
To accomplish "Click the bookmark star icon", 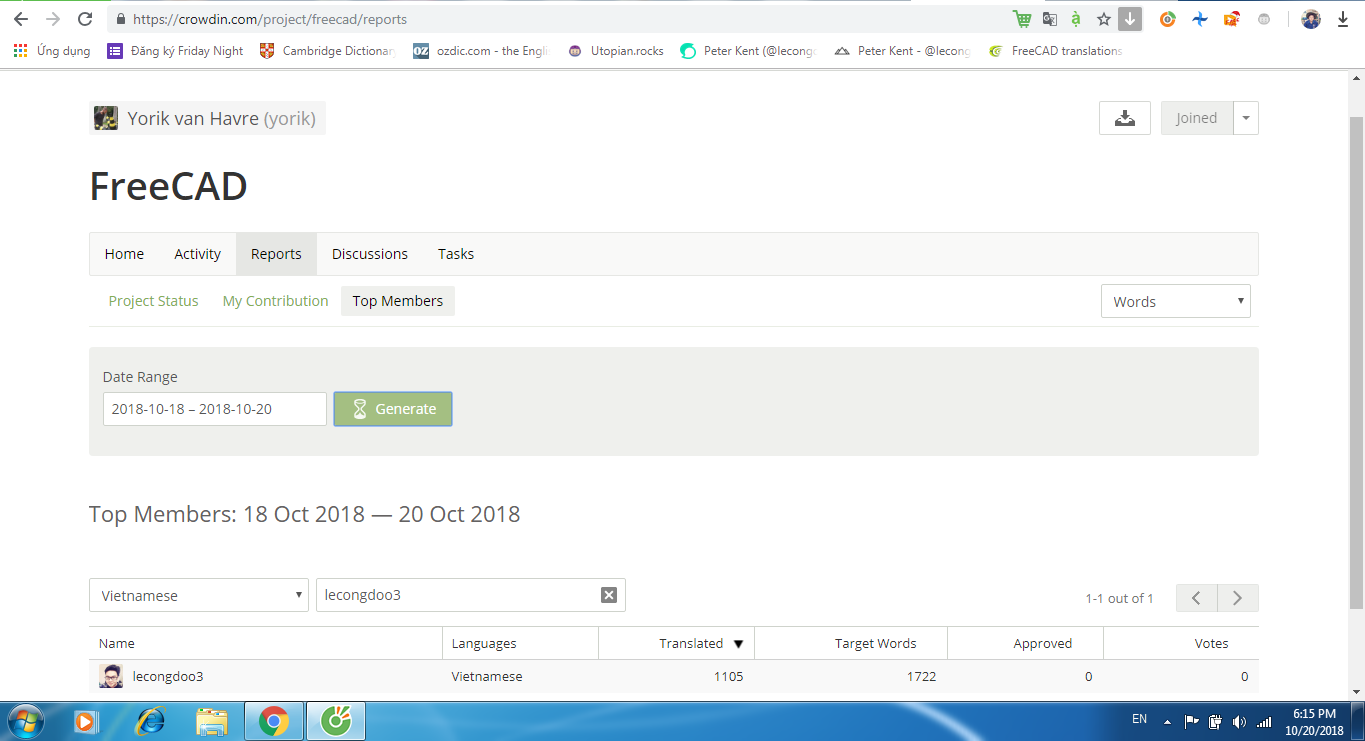I will pyautogui.click(x=1104, y=19).
